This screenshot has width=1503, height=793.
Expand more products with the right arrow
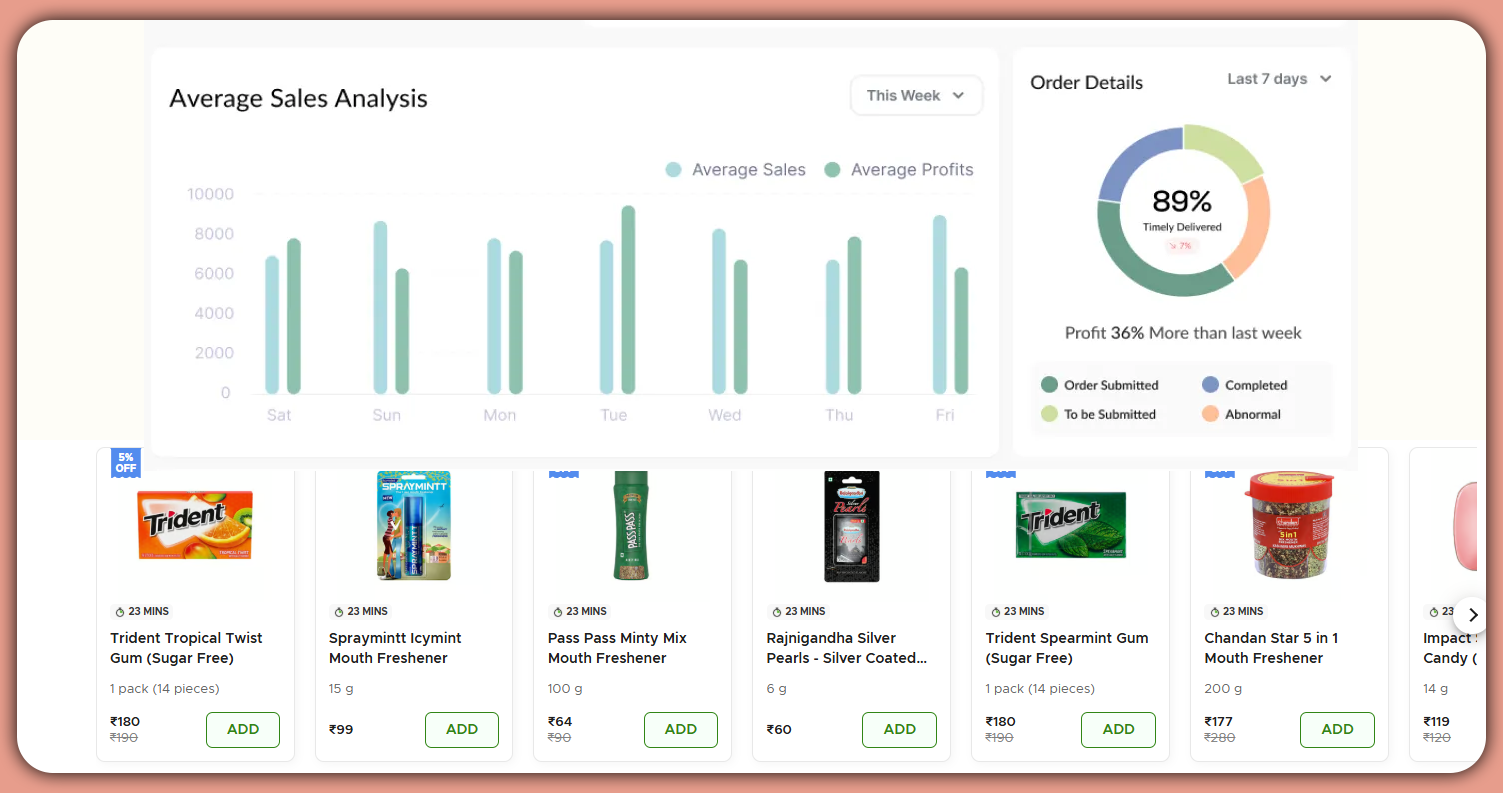(x=1472, y=615)
